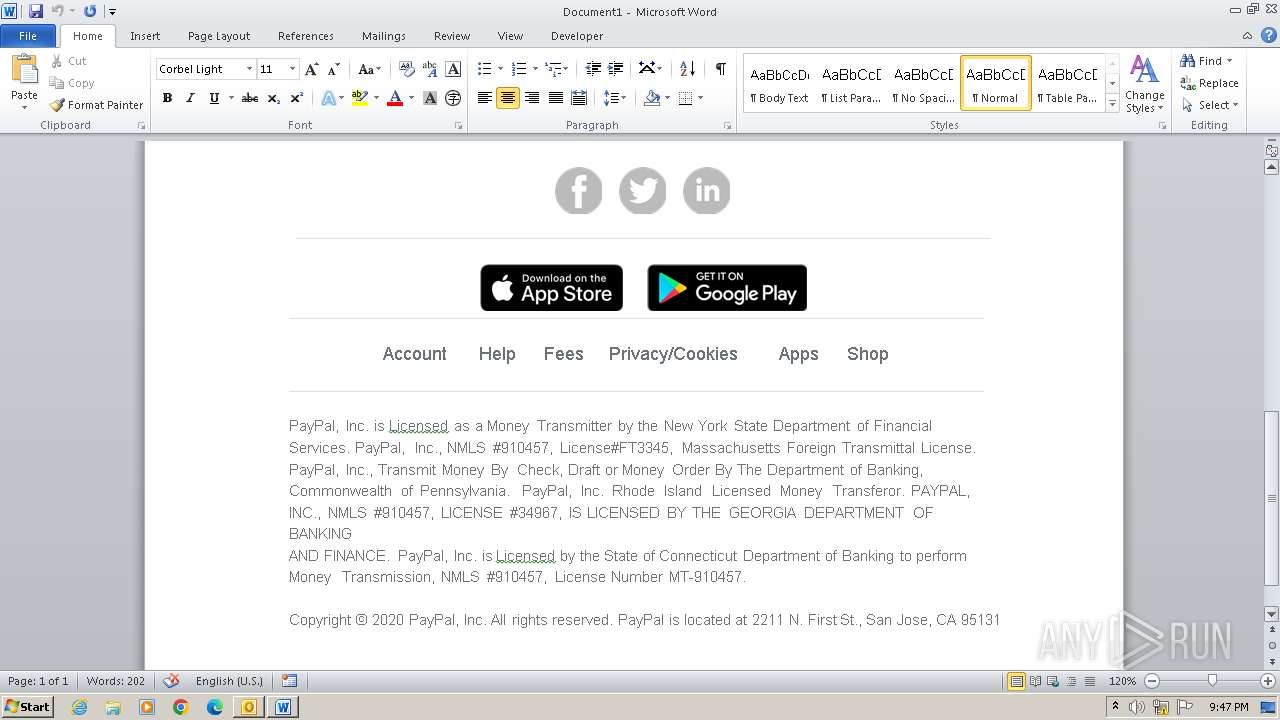Open the highlight color dropdown arrow
Screen dimensions: 1280x720
376,98
